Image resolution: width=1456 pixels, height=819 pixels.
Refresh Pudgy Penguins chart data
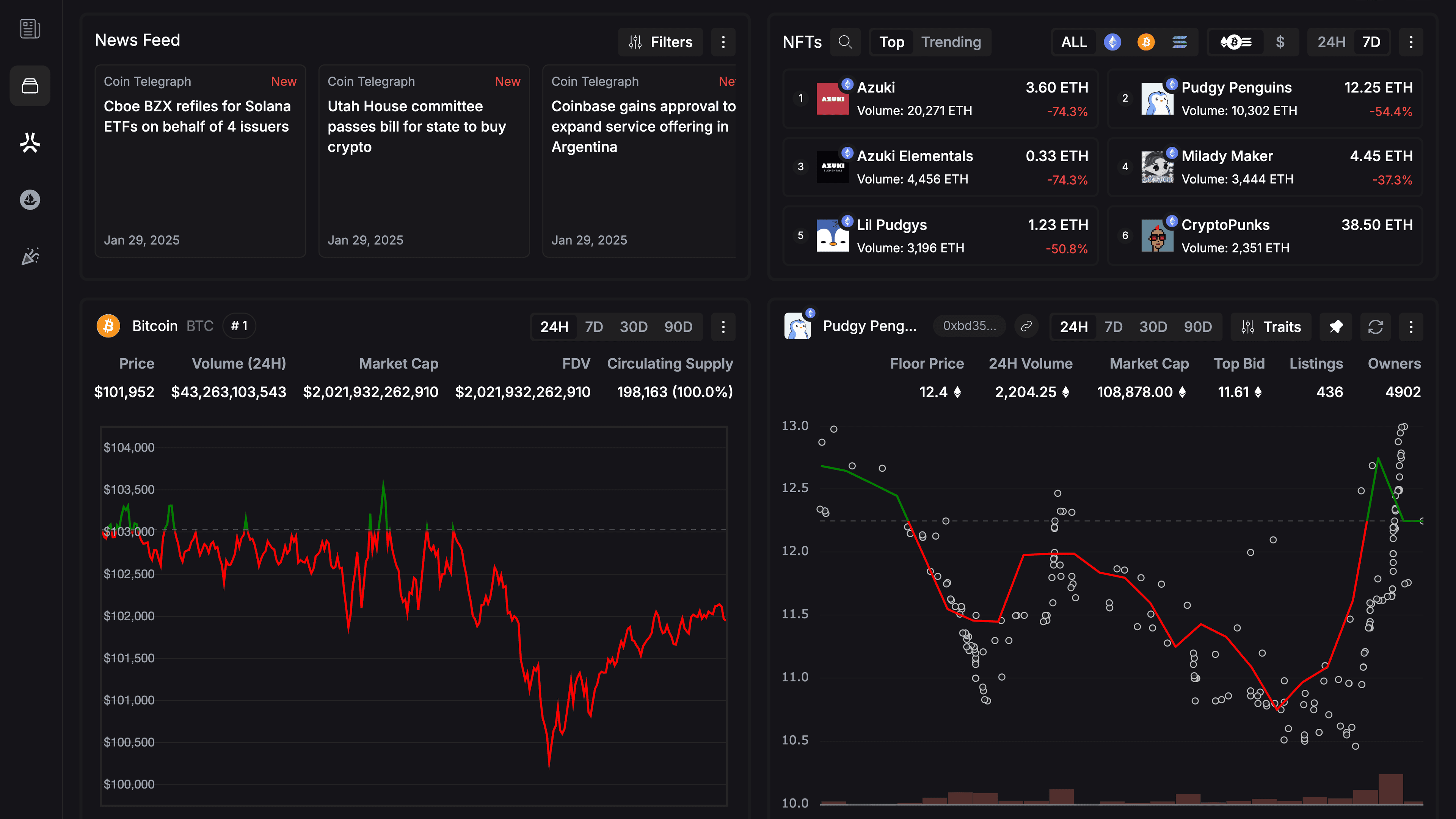tap(1375, 327)
